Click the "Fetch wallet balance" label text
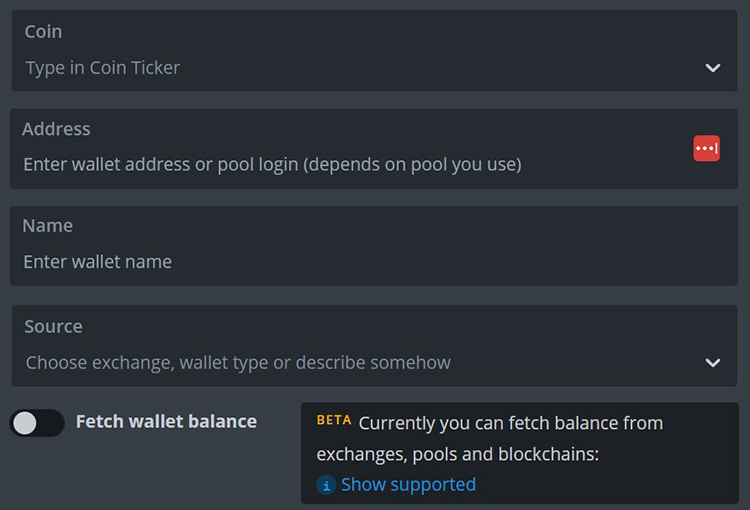 166,422
